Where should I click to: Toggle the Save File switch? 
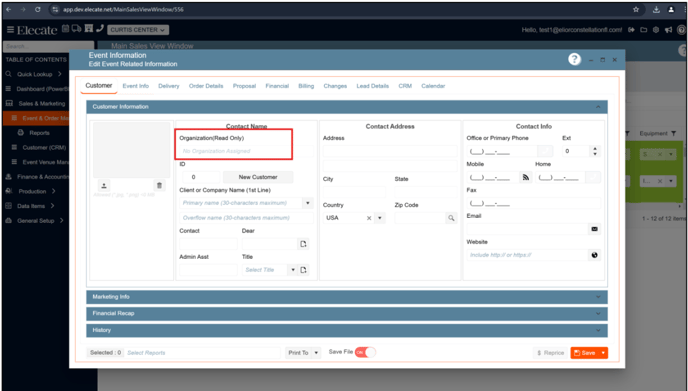365,352
